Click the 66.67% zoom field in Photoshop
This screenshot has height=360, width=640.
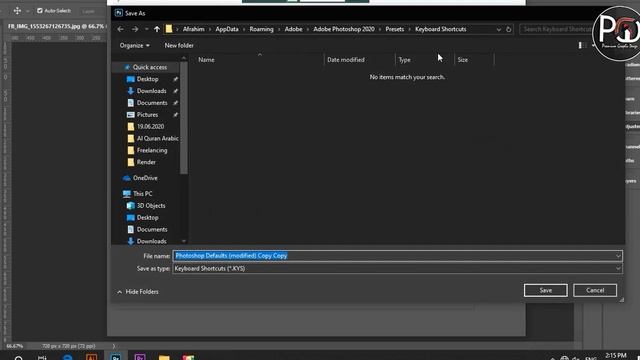15,346
